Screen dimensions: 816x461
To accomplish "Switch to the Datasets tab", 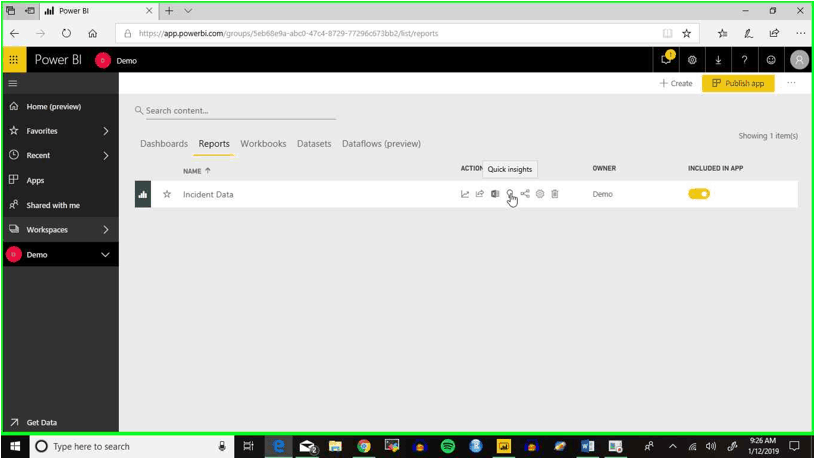I will 314,144.
